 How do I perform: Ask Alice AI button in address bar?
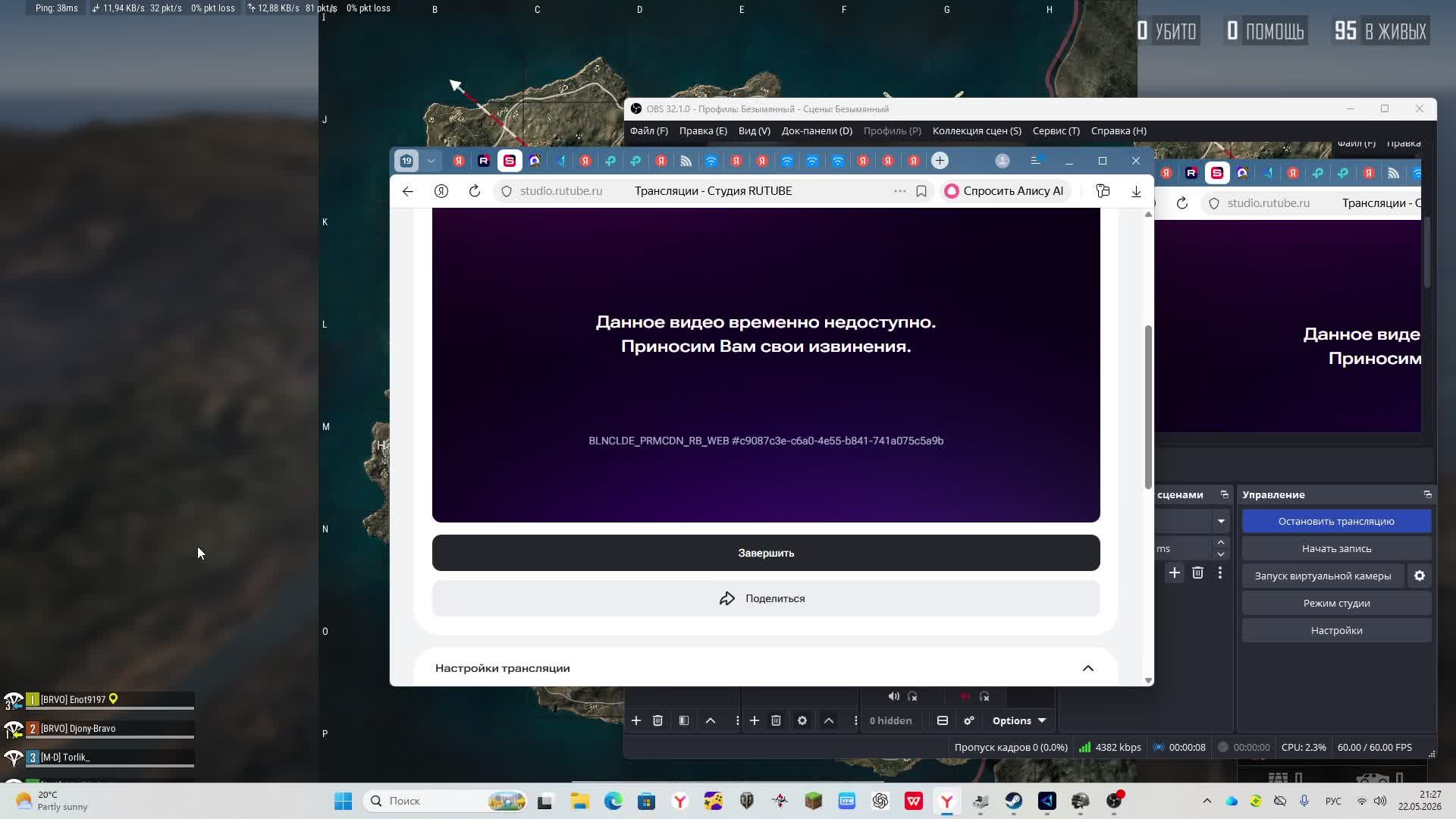1004,191
